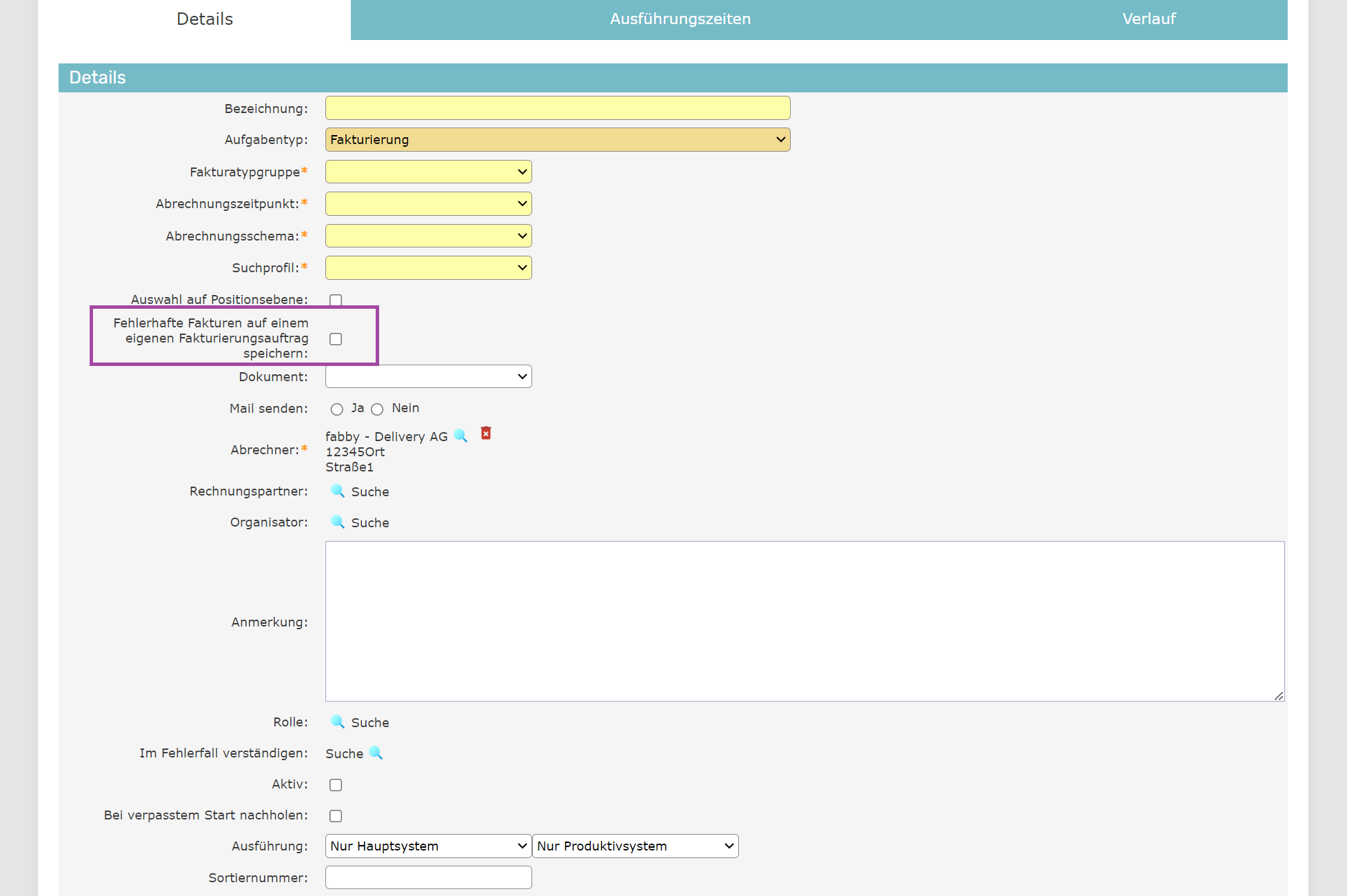The height and width of the screenshot is (896, 1347).
Task: Open the Aufgabentyp Fakturierung dropdown
Action: 557,140
